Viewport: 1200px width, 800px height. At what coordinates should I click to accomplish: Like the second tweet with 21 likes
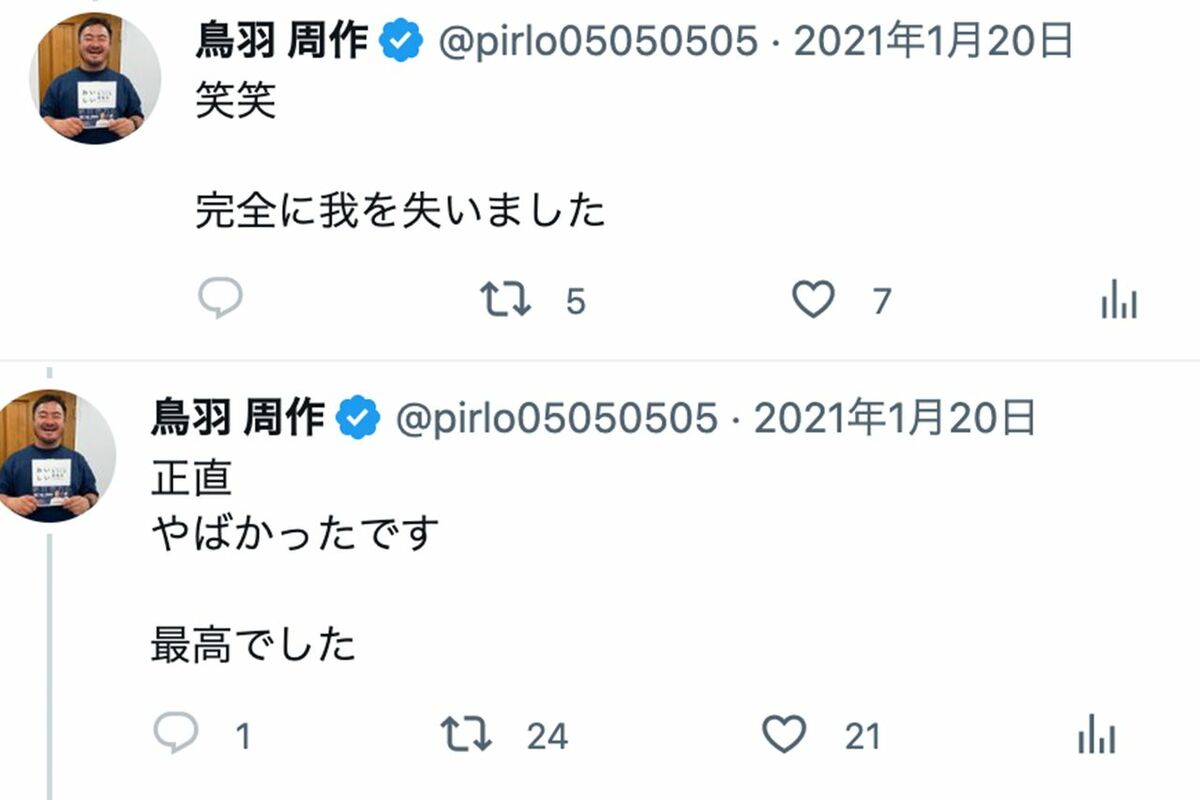pos(784,735)
